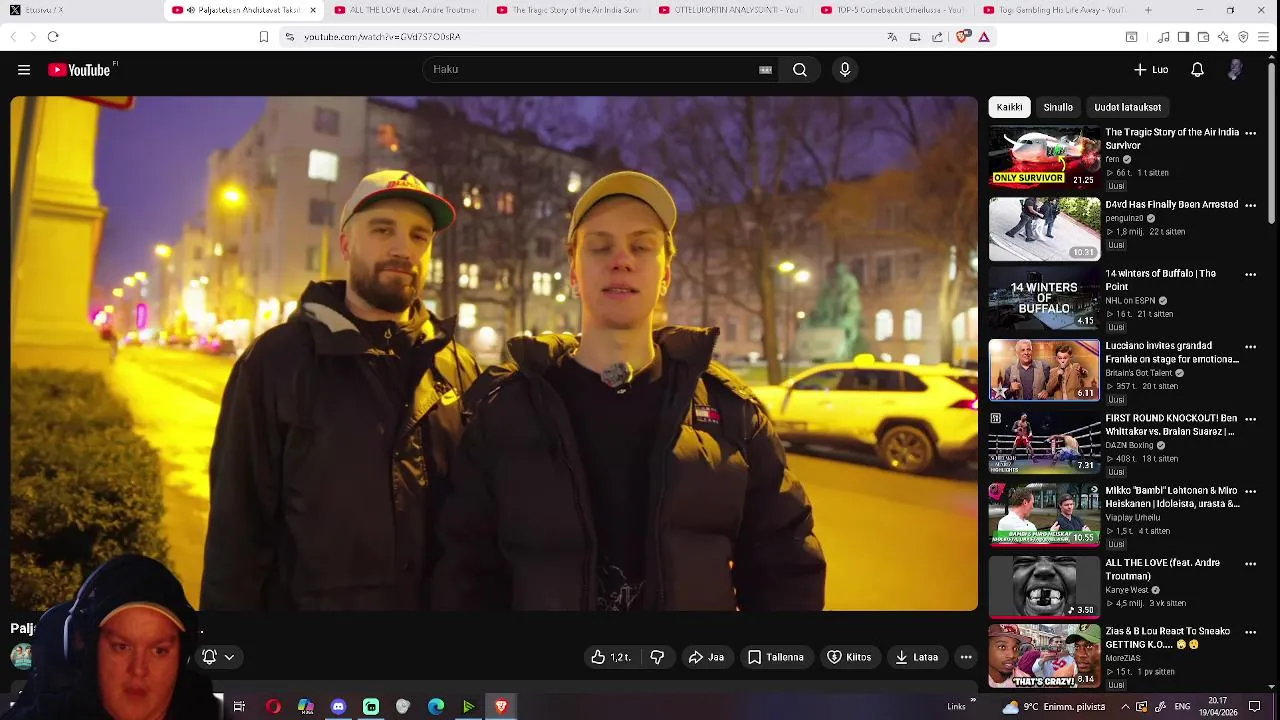Reload the page
The image size is (1280, 720).
(53, 37)
